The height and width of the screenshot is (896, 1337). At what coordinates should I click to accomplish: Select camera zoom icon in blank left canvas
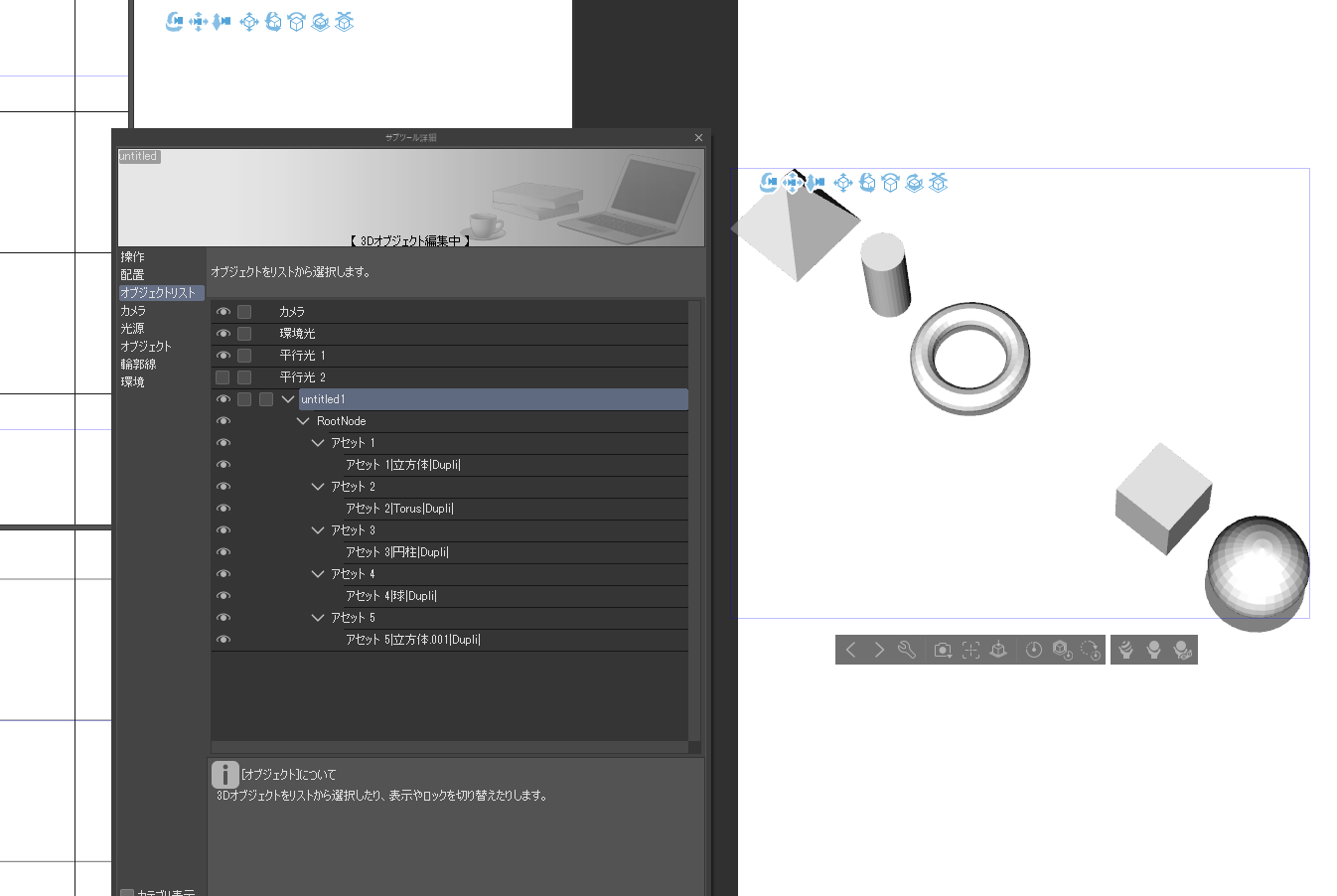[222, 21]
